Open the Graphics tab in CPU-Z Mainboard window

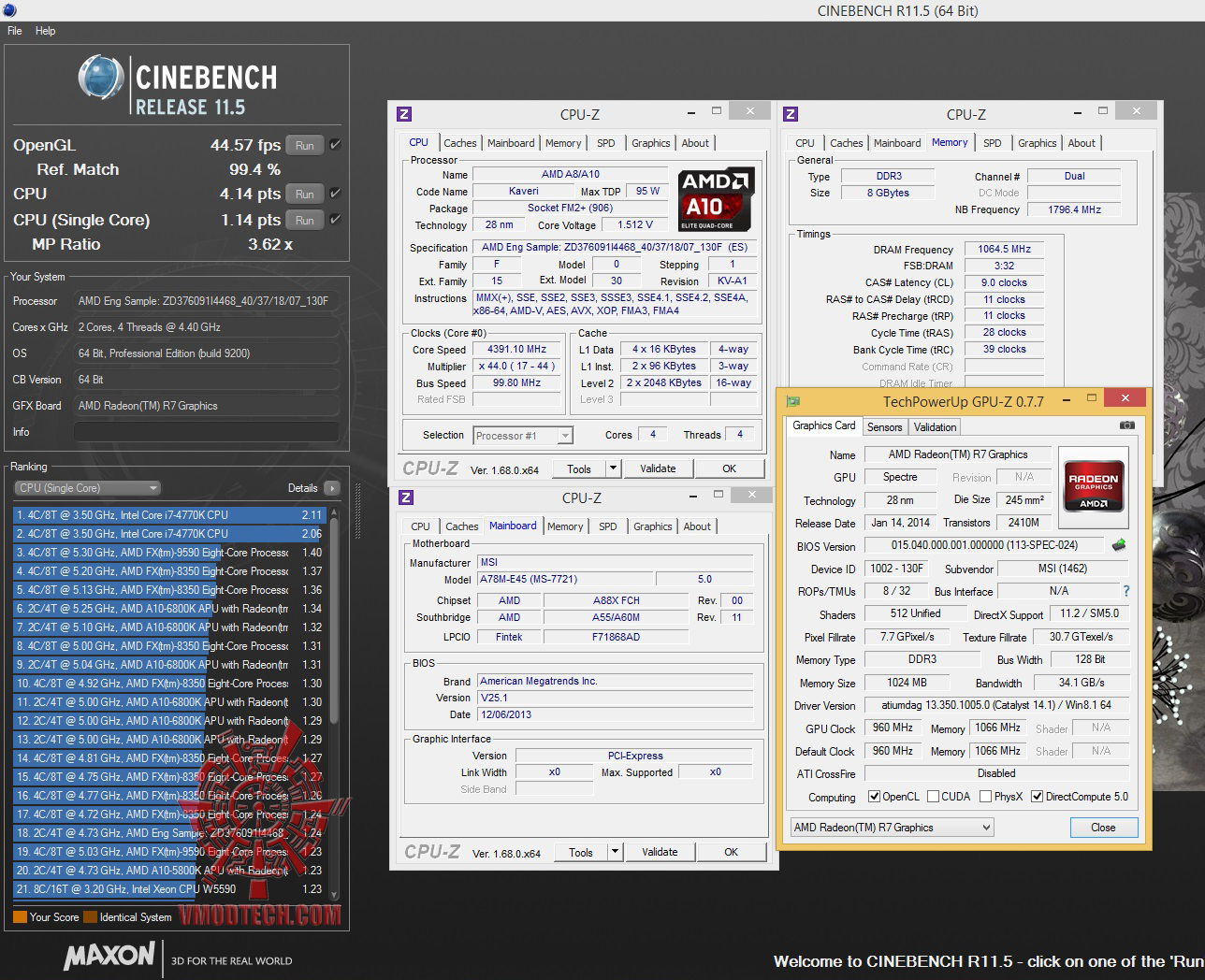(653, 526)
